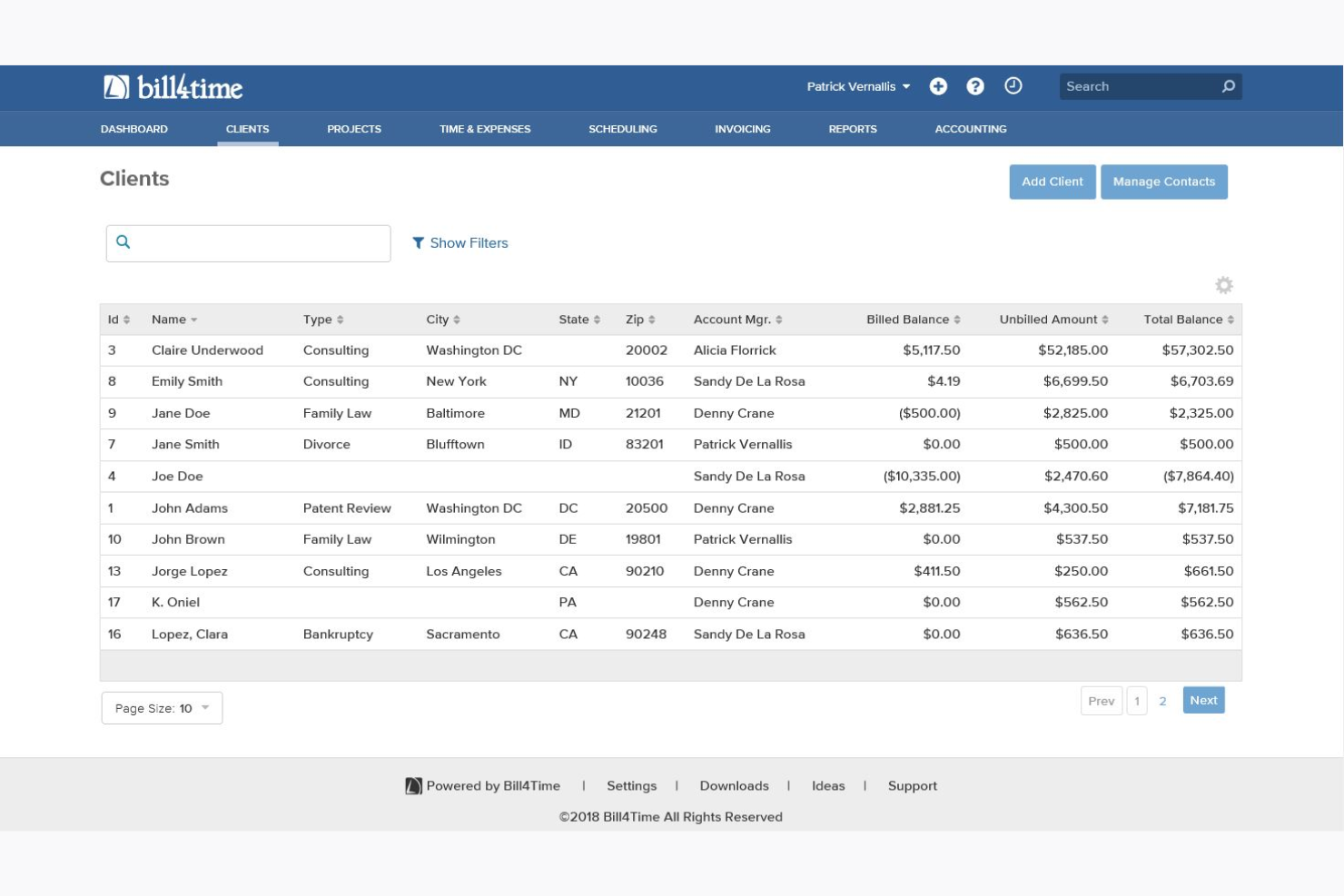Open the Support footer link
Screen dimensions: 1344x896
913,786
